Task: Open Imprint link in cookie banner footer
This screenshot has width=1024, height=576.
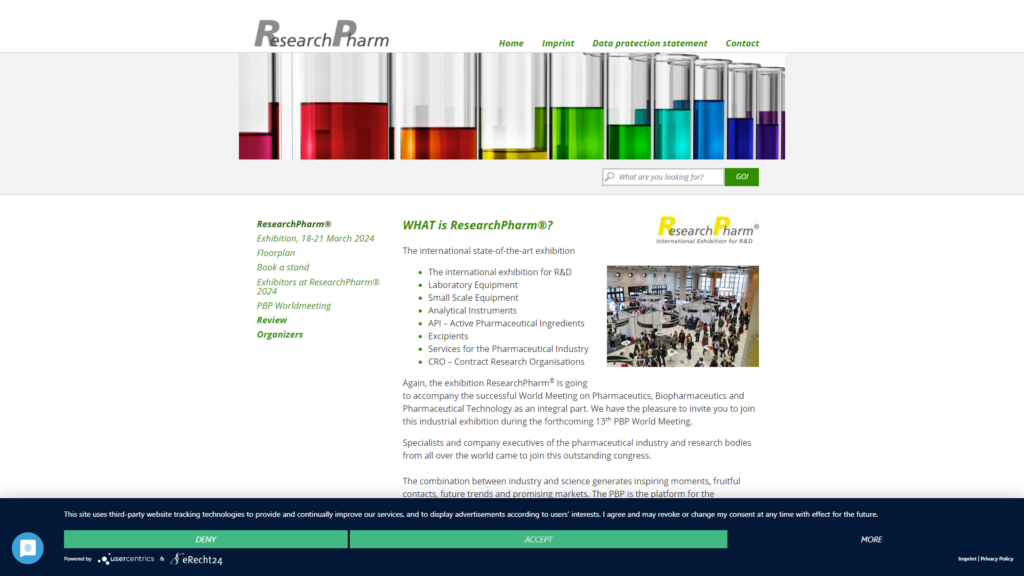Action: point(967,559)
